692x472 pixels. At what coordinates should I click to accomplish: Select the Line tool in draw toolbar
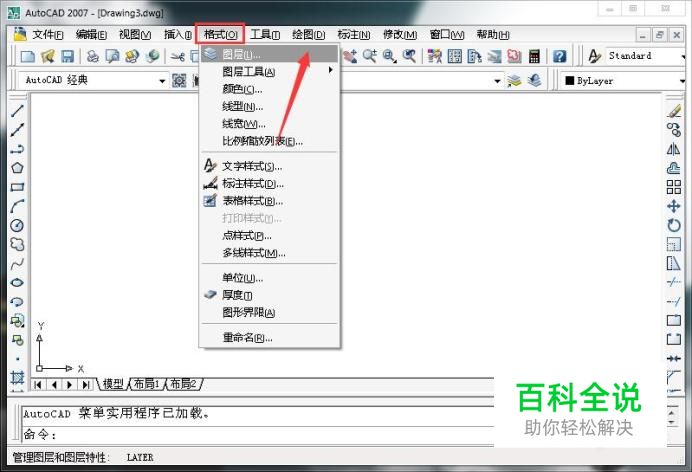(17, 111)
